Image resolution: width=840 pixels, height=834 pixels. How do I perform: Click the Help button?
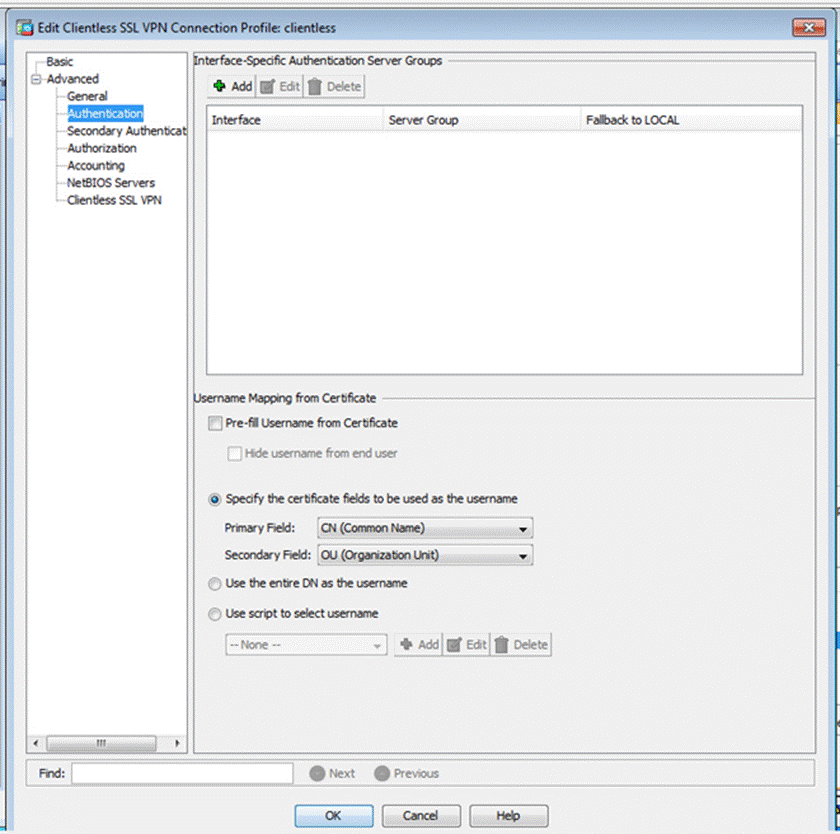[508, 815]
